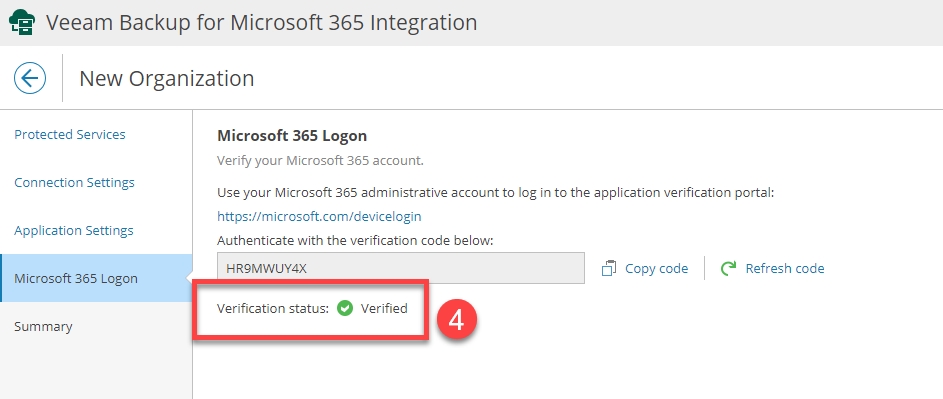Click the green Verified checkmark icon
Screen dimensions: 943x399
tap(345, 309)
